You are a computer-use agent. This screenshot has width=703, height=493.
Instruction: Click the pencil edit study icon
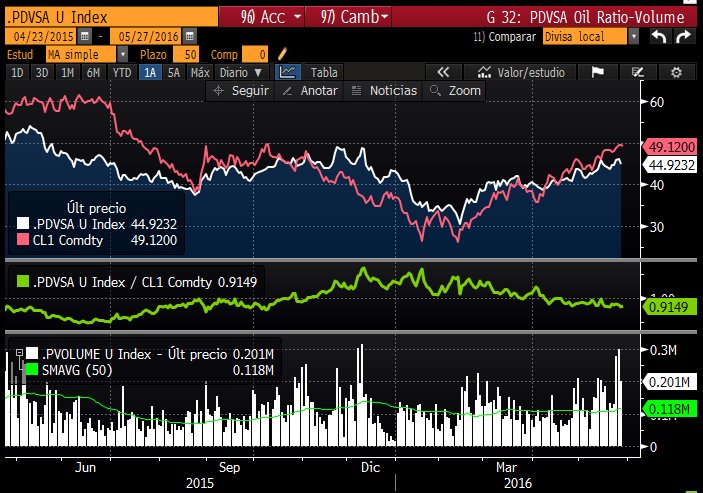tap(282, 54)
